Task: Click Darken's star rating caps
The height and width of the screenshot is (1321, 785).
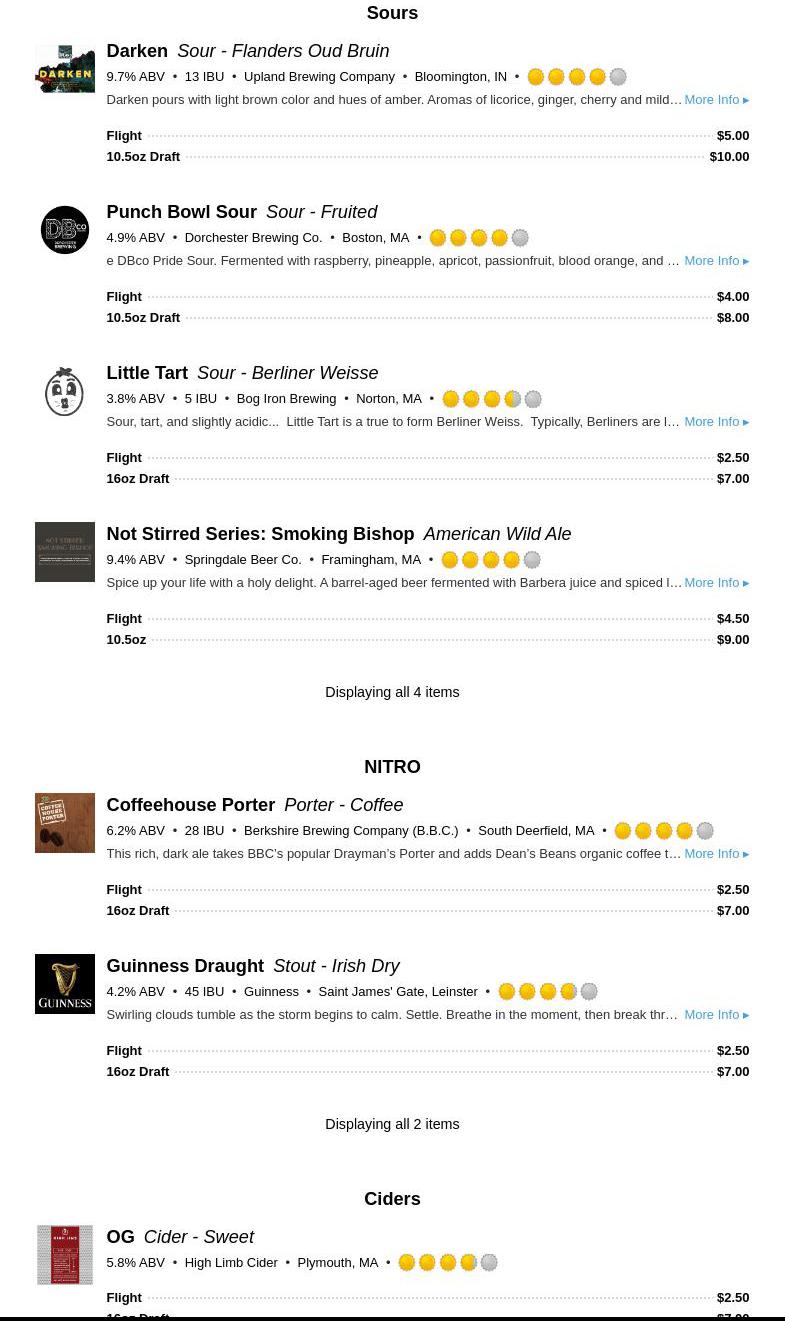Action: point(577,77)
